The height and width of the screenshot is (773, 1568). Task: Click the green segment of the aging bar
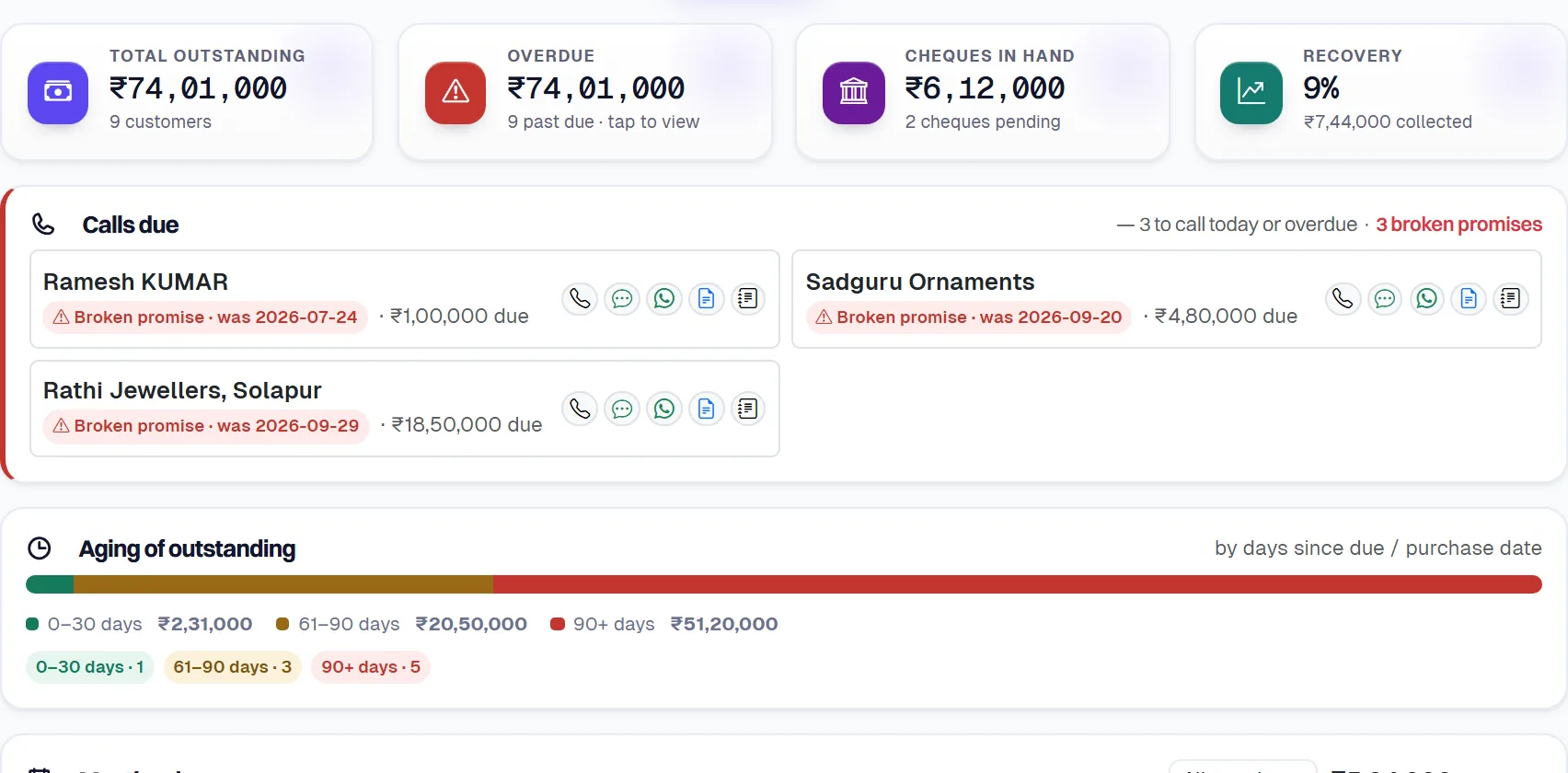coord(50,584)
